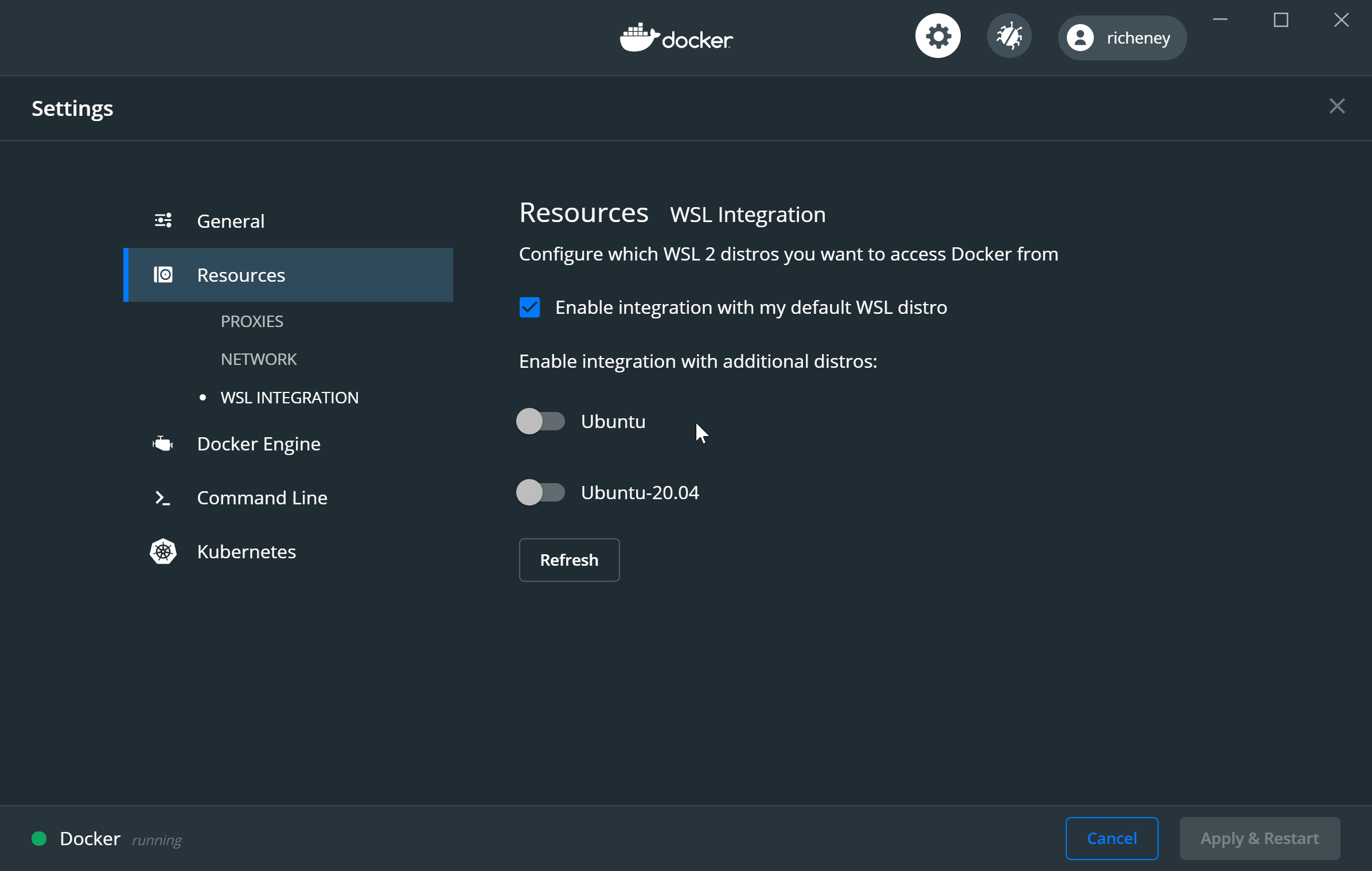Click the Ubuntu-20.04 distro label

coord(640,492)
